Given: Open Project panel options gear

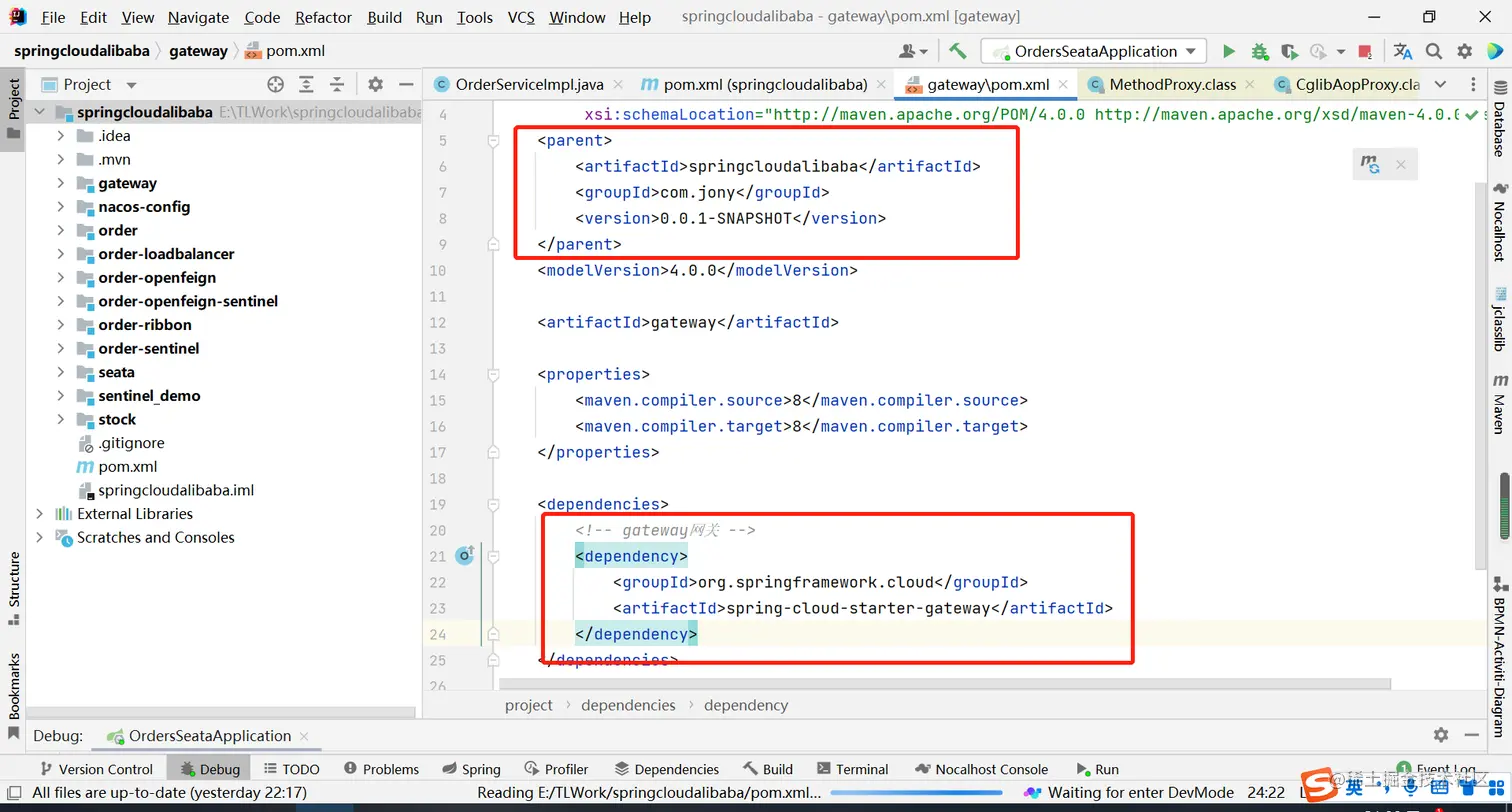Looking at the screenshot, I should click(x=375, y=85).
